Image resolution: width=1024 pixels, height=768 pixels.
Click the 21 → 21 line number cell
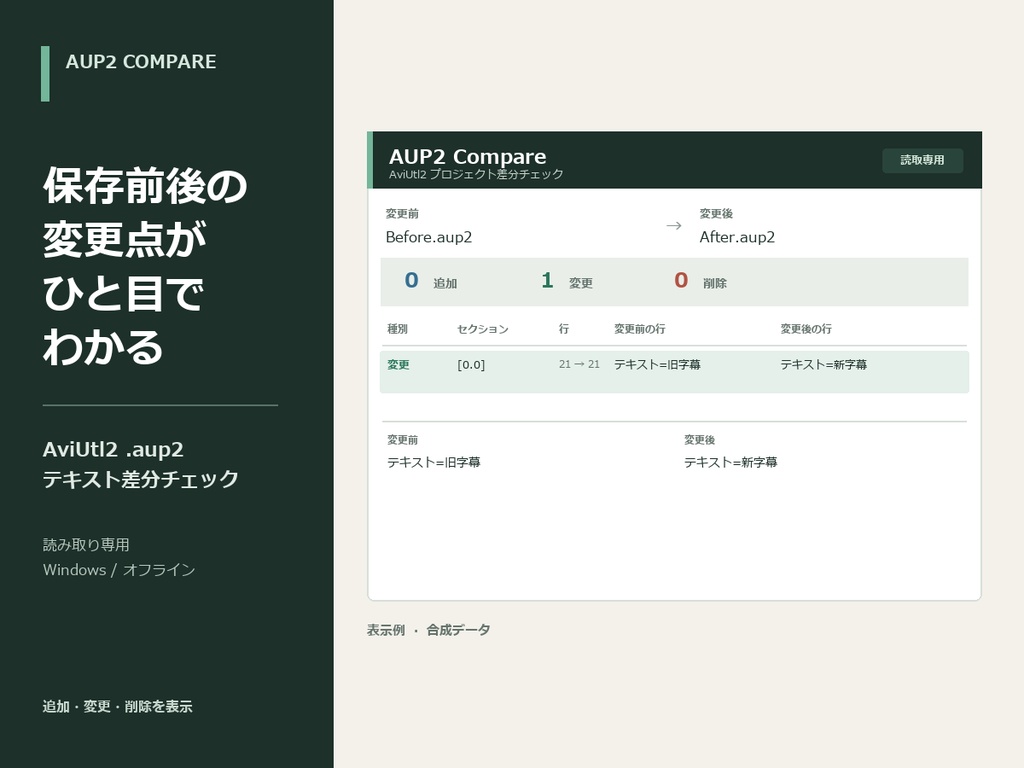(579, 364)
